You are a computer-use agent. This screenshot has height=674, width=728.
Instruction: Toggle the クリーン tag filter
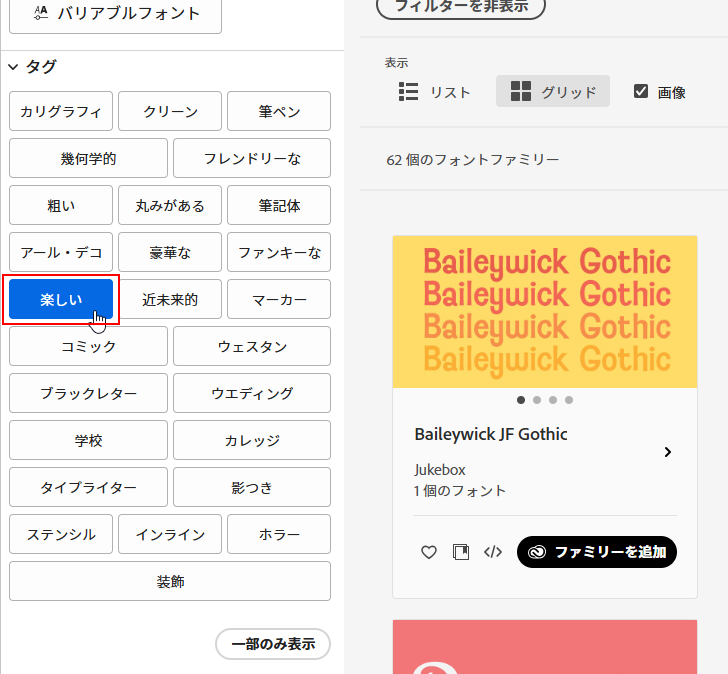coord(170,111)
